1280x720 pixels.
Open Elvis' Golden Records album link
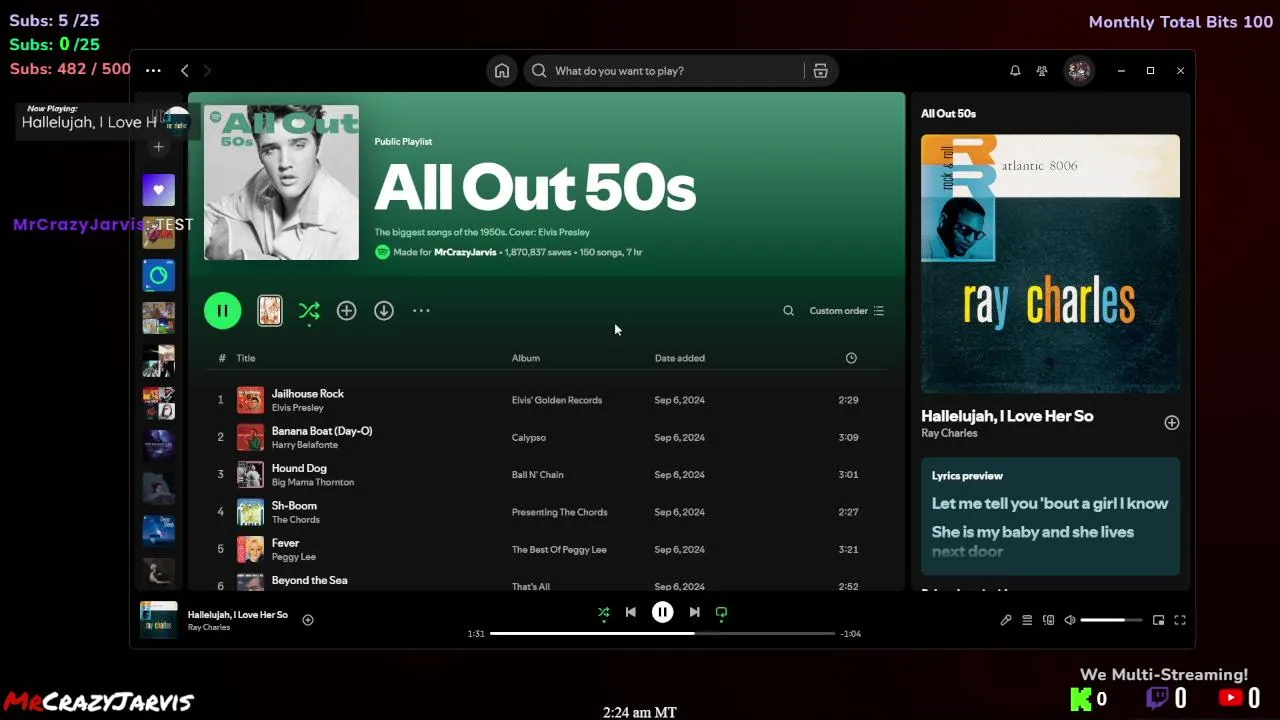point(557,400)
